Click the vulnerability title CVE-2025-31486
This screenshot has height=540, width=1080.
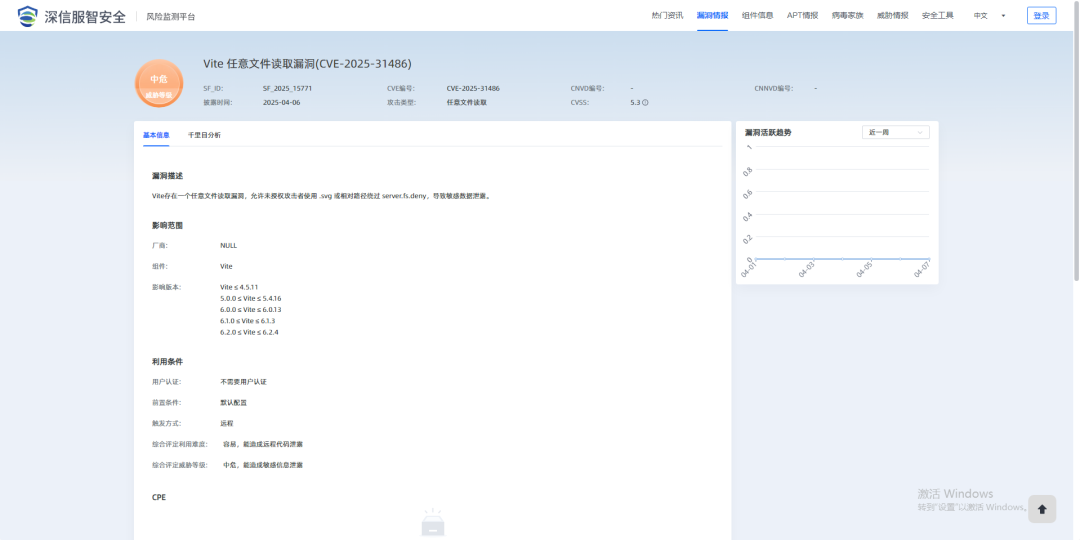tap(307, 64)
